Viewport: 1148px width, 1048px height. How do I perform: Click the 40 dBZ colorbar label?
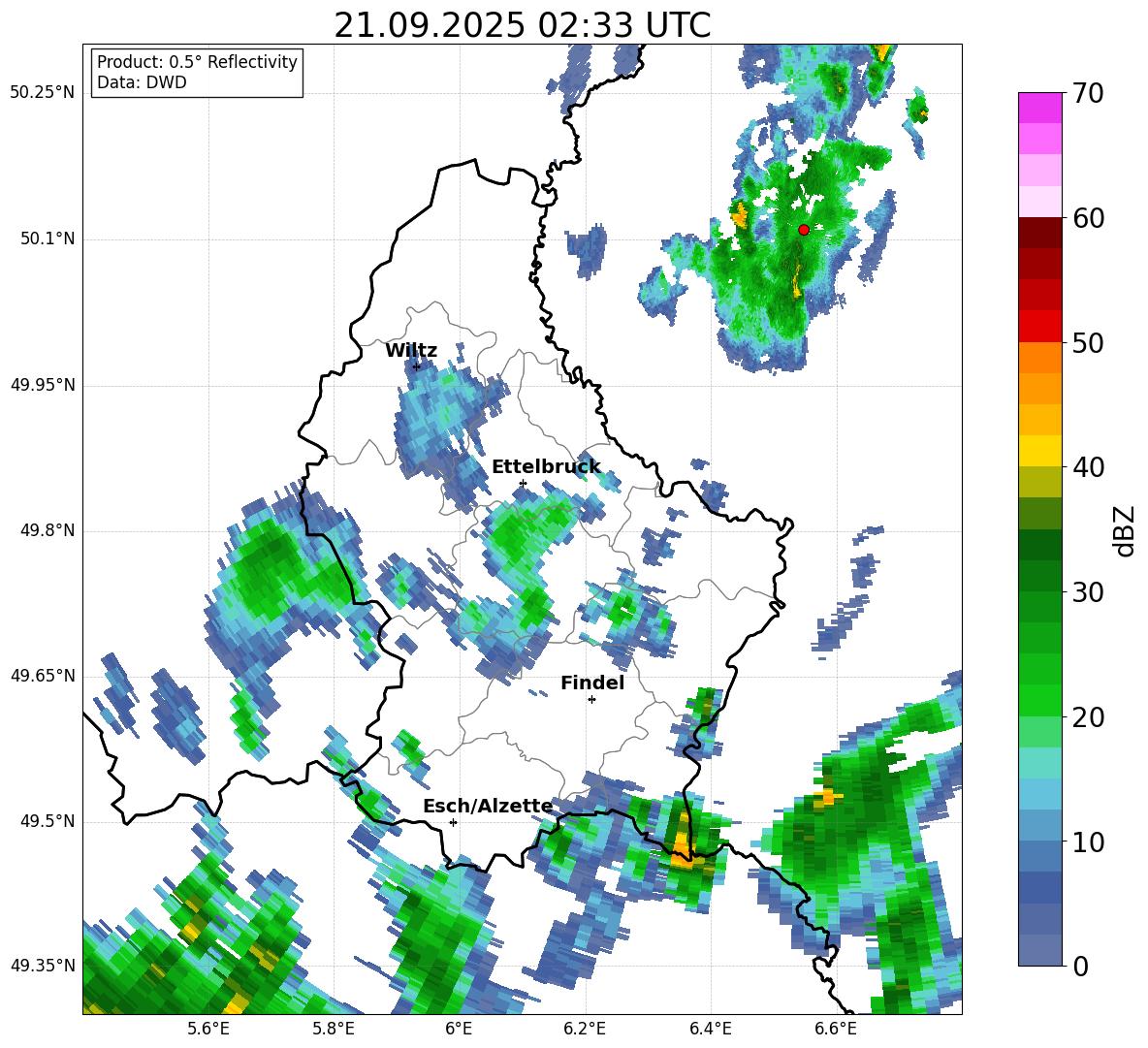pyautogui.click(x=1088, y=467)
